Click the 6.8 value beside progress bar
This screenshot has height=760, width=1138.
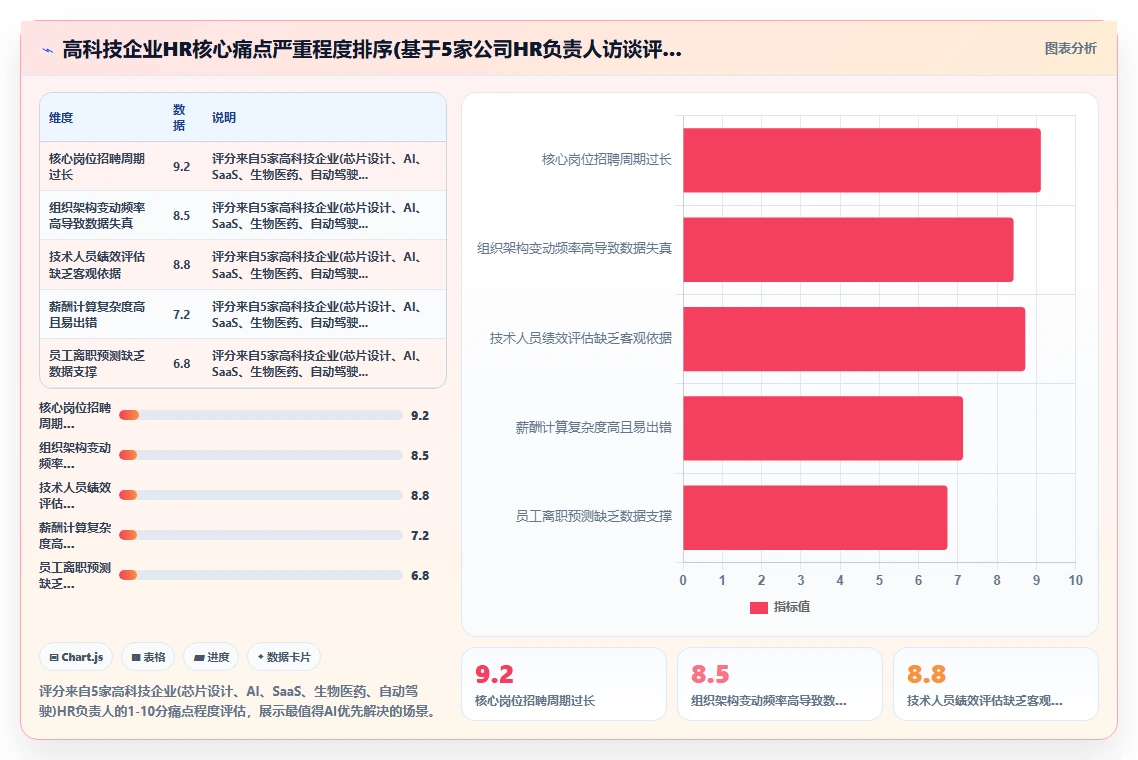(420, 576)
